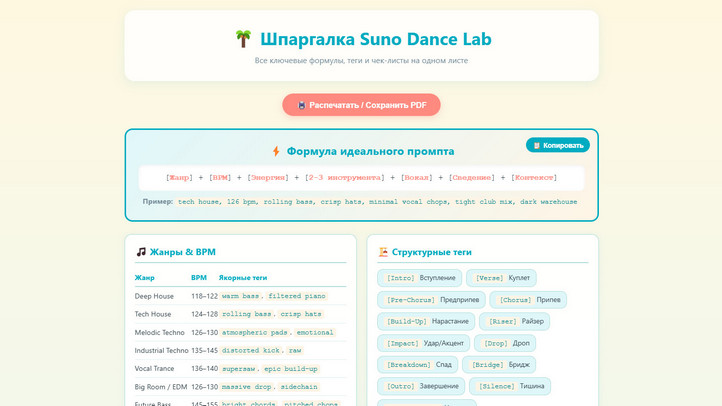Click the music note icon by Жанры & BPM
The height and width of the screenshot is (406, 722).
(x=141, y=252)
